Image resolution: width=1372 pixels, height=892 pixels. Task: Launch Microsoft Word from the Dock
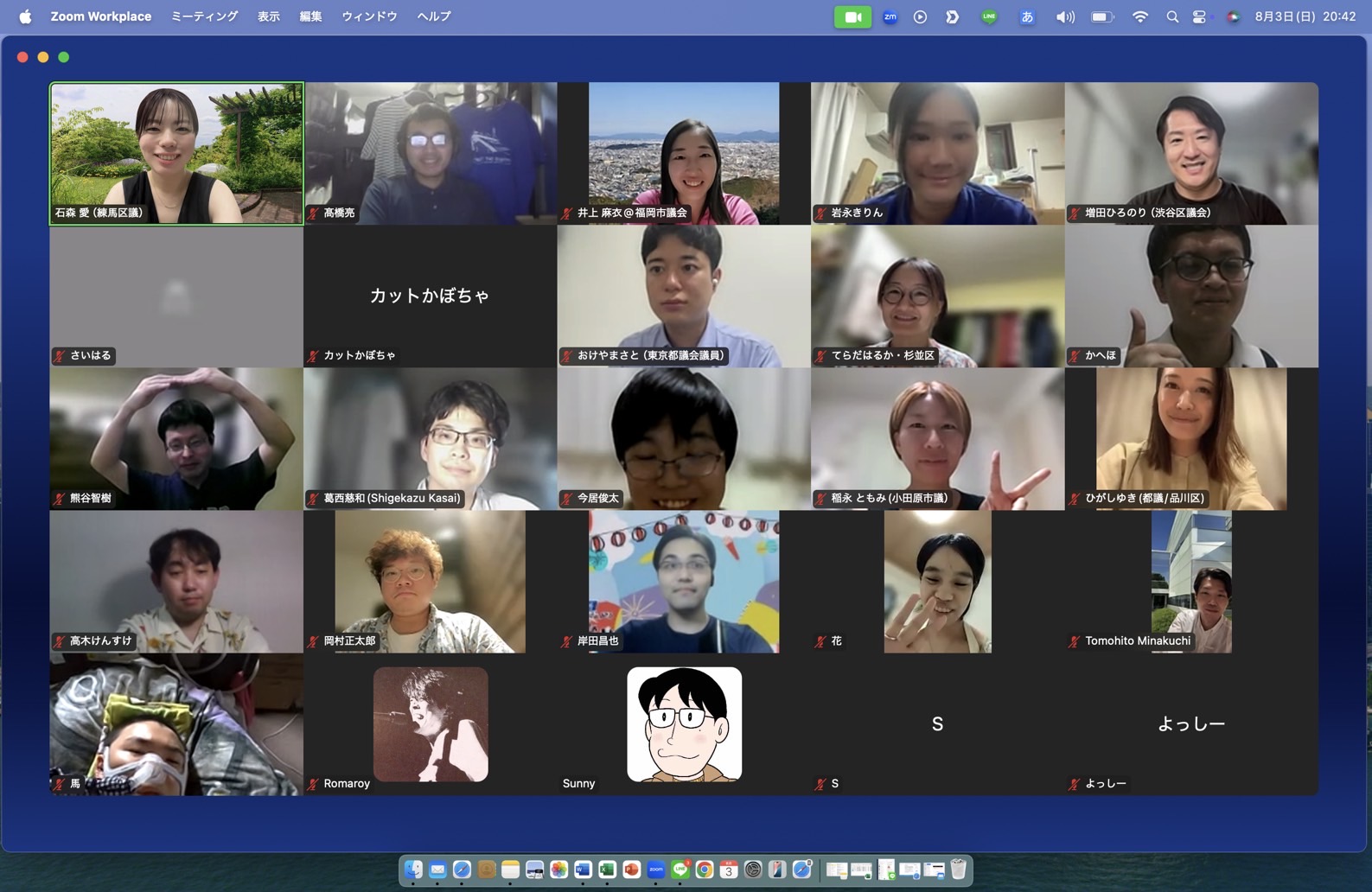[584, 870]
